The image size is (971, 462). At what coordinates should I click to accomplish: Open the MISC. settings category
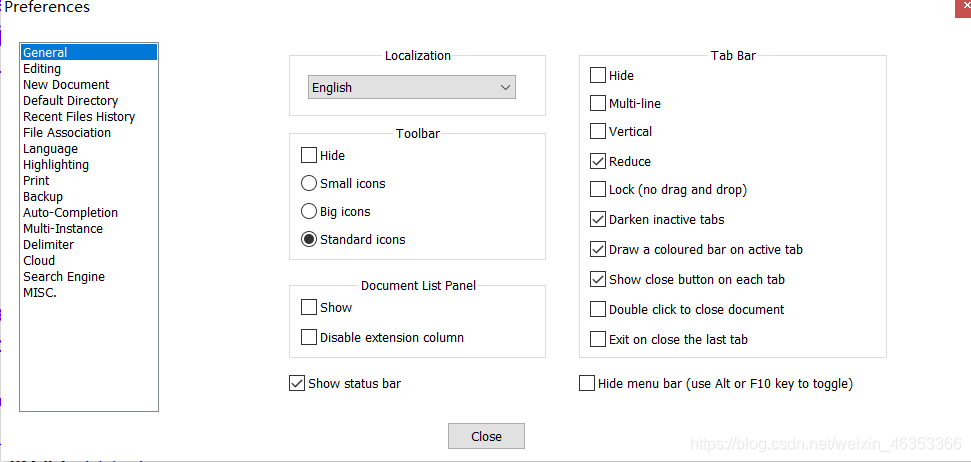tap(40, 293)
